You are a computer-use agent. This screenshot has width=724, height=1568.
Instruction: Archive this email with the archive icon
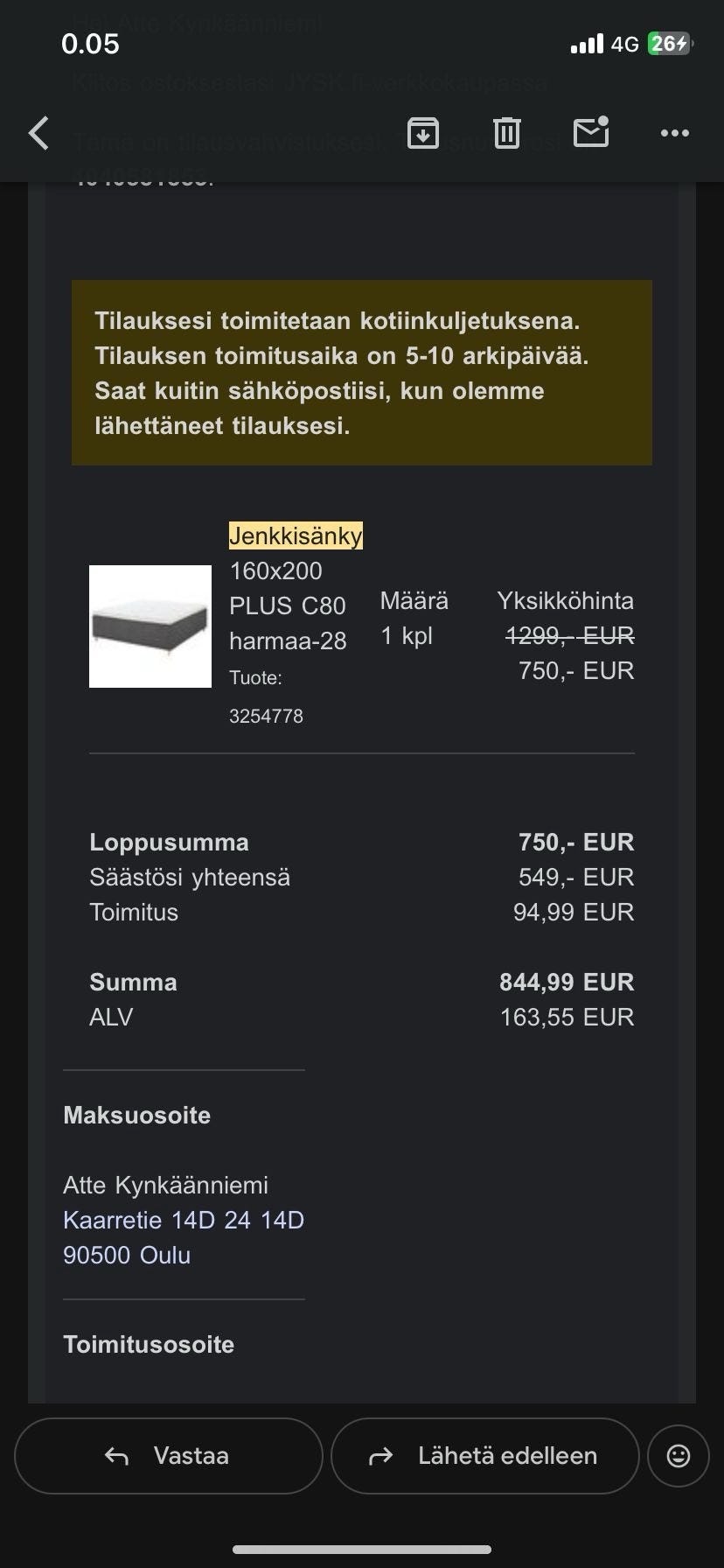click(x=423, y=133)
